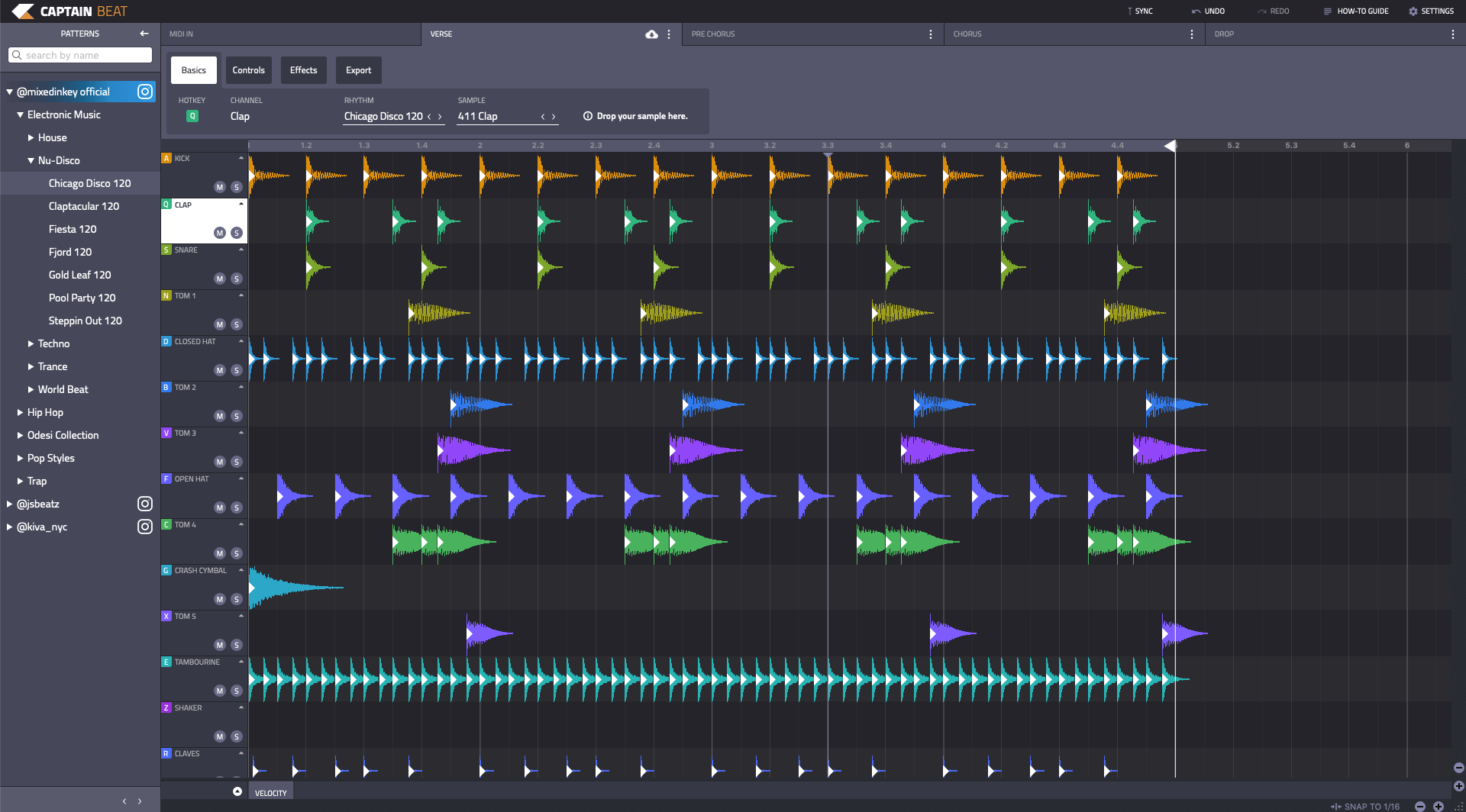This screenshot has width=1466, height=812.
Task: Click the green Q hotkey badge
Action: 192,116
